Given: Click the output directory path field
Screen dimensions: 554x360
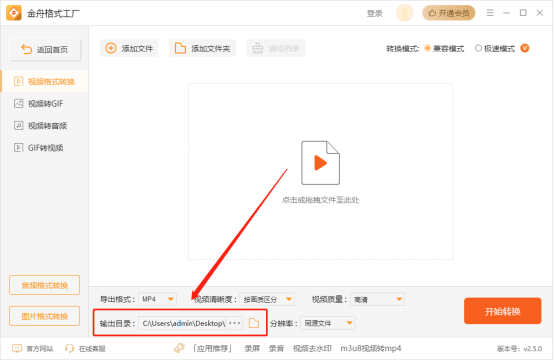Looking at the screenshot, I should coord(183,323).
